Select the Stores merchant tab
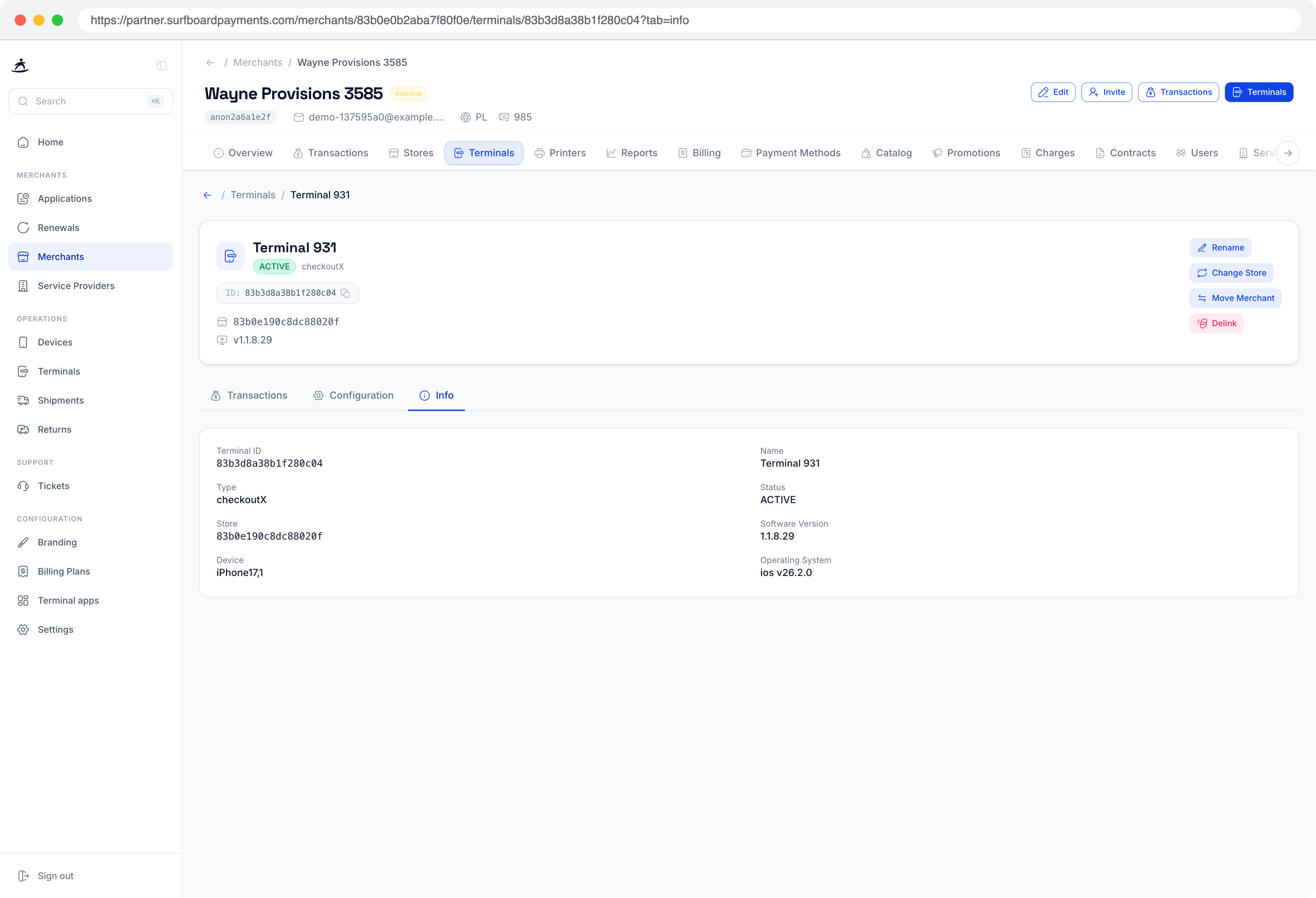 click(411, 153)
